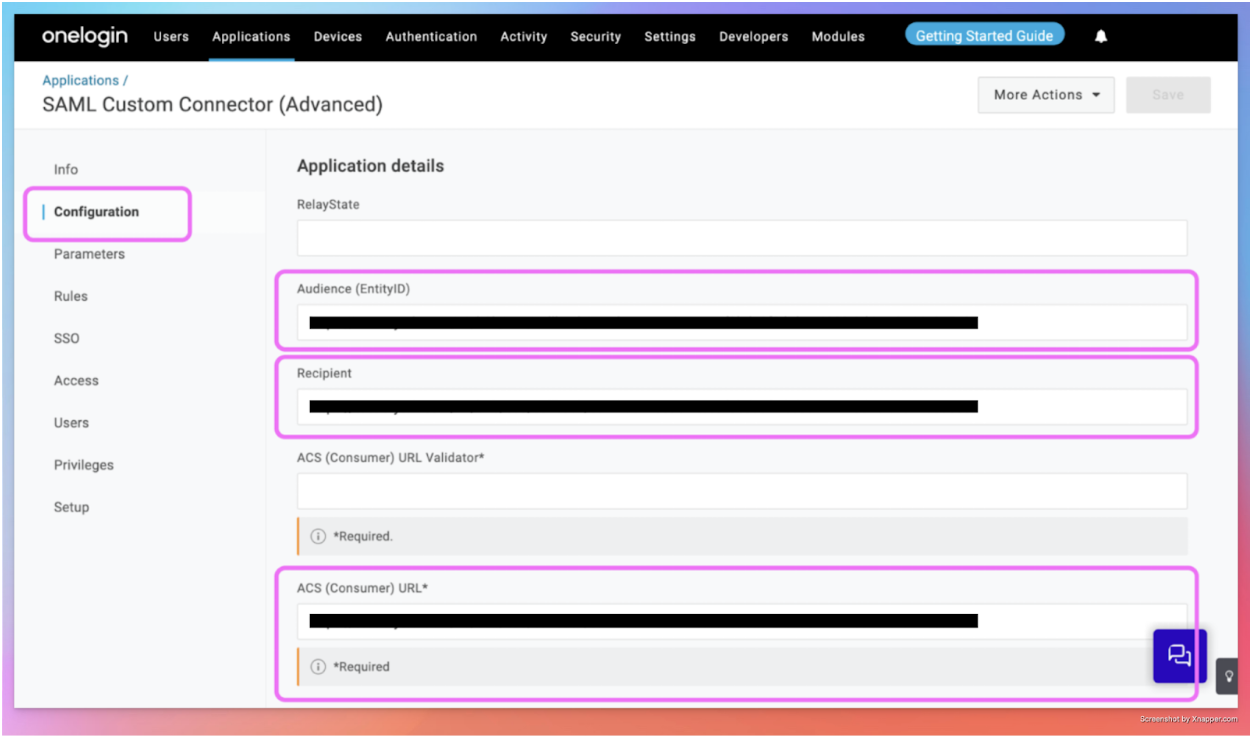Open the Activity menu
Screen dimensions: 1252x738
[x=524, y=36]
